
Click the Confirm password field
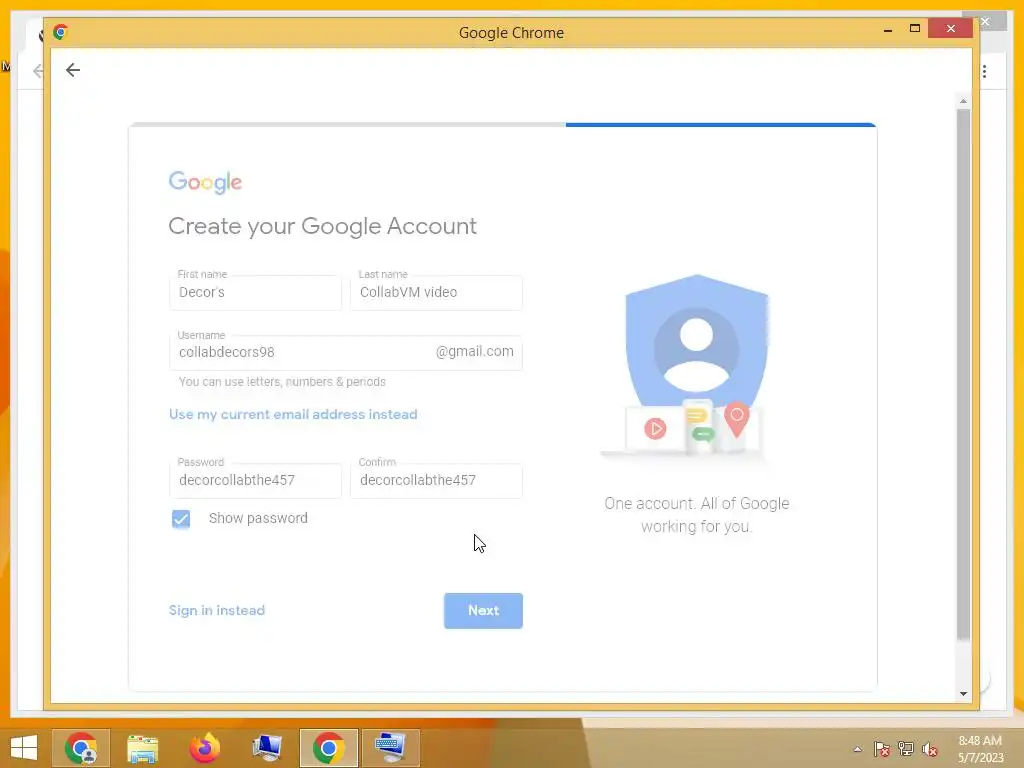[436, 481]
